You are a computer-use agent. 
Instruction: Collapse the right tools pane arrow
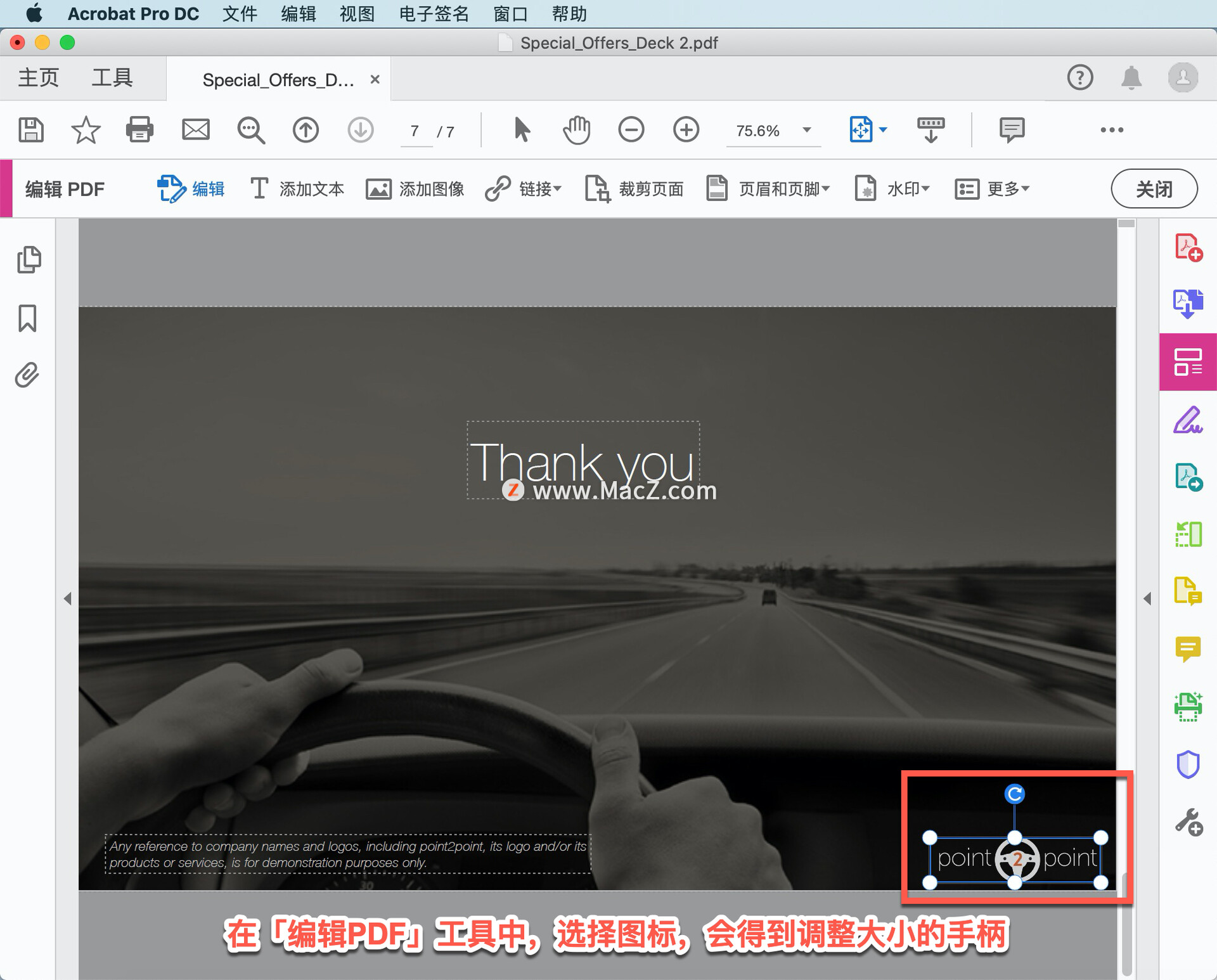pyautogui.click(x=1147, y=598)
